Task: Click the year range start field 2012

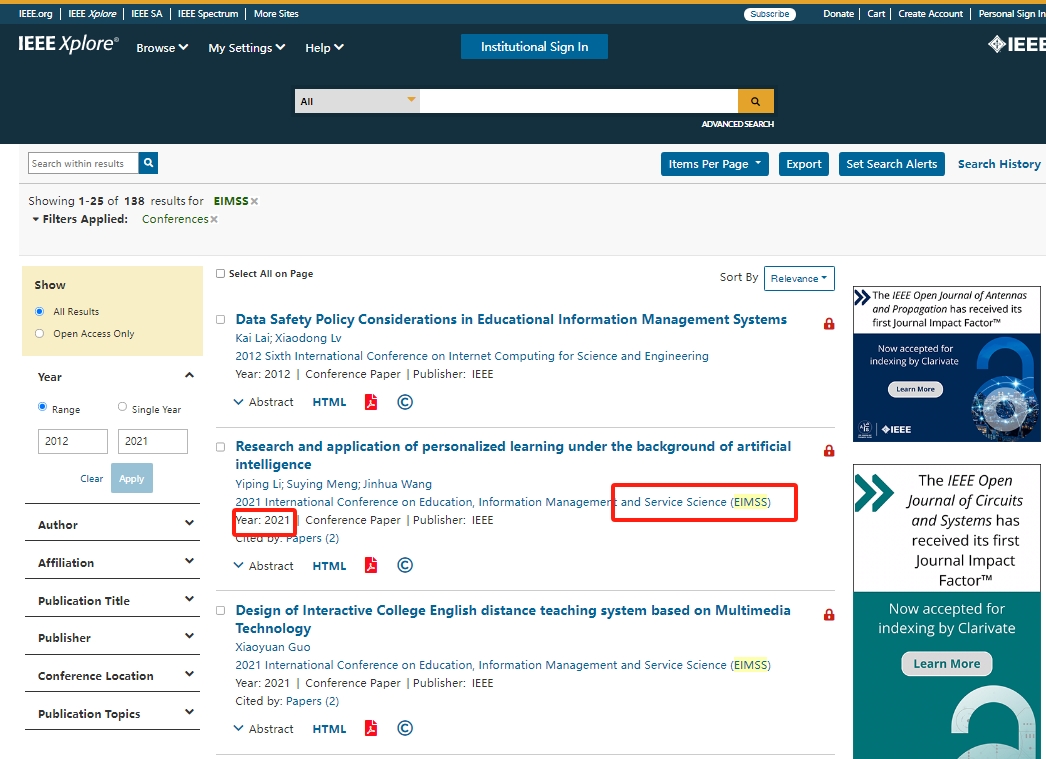Action: pos(73,441)
